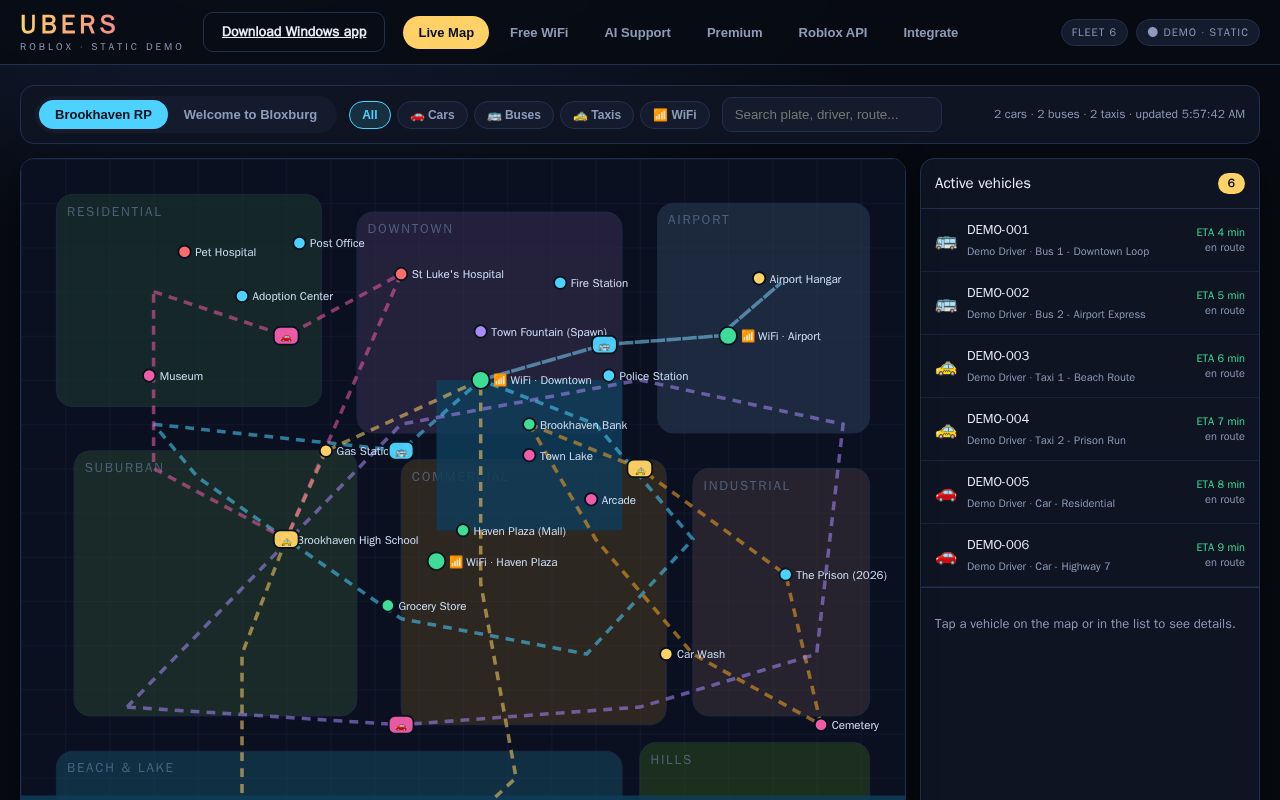The image size is (1280, 800).
Task: Click the Prison (2026) map pin
Action: (x=785, y=575)
